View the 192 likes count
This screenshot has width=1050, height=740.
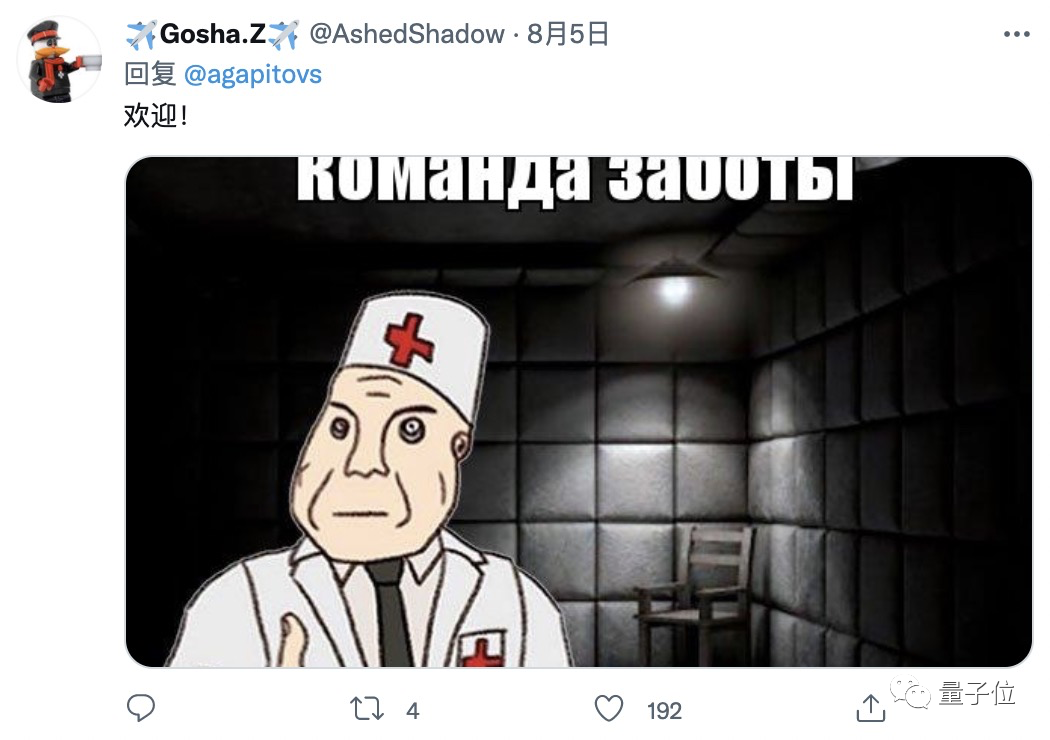point(664,711)
